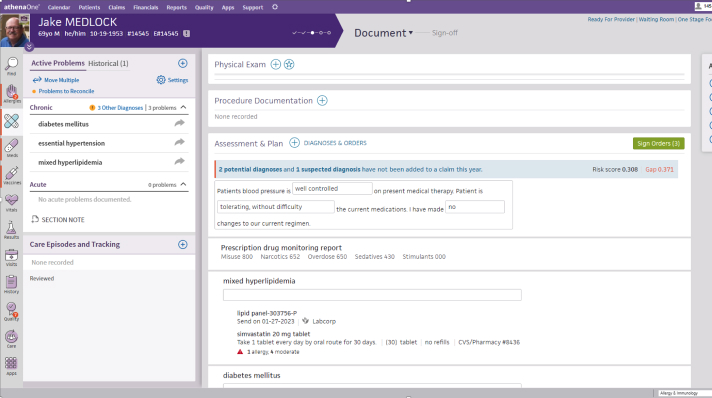
Task: Click plus icon beside Assessment & Plan
Action: 294,143
